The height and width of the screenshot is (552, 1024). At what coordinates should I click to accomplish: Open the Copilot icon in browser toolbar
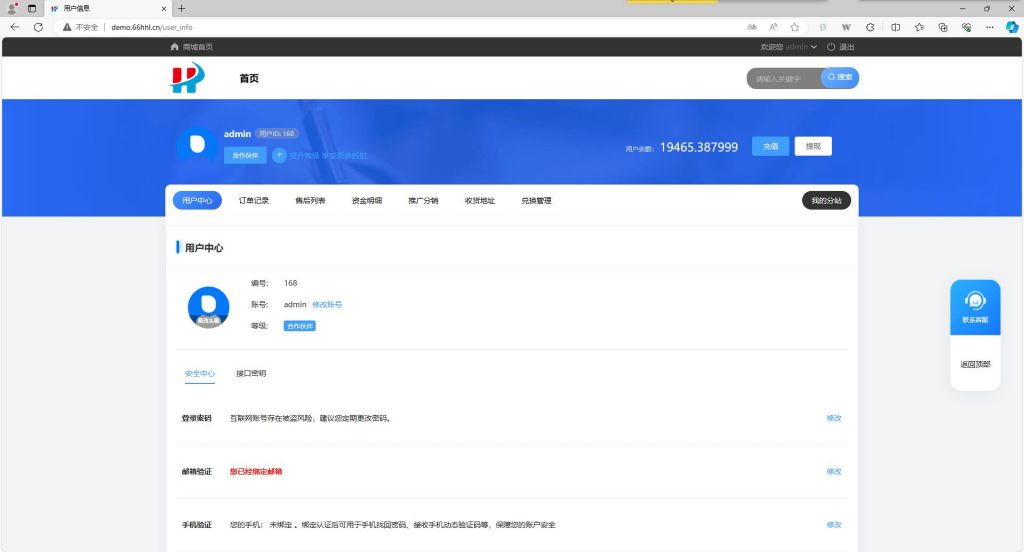[x=1012, y=27]
